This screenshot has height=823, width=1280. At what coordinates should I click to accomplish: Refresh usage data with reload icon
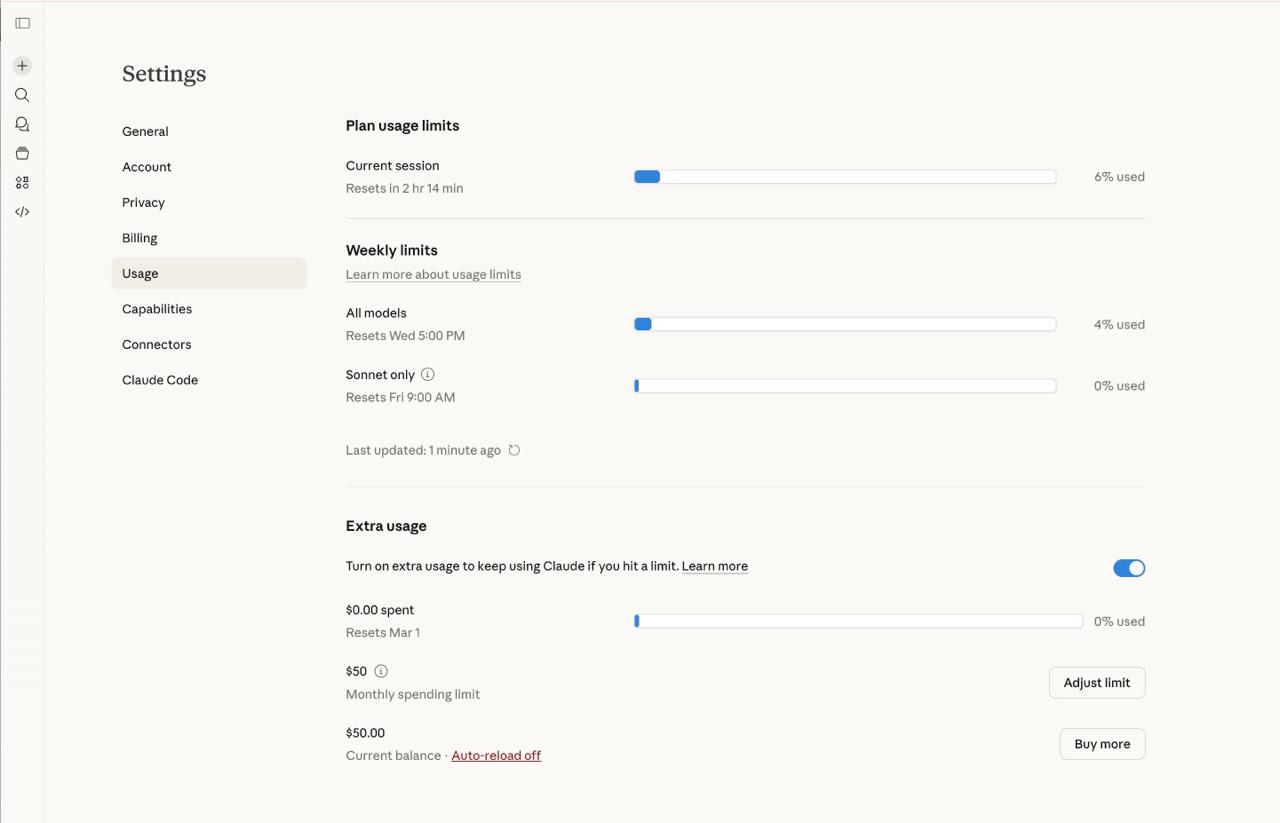514,450
